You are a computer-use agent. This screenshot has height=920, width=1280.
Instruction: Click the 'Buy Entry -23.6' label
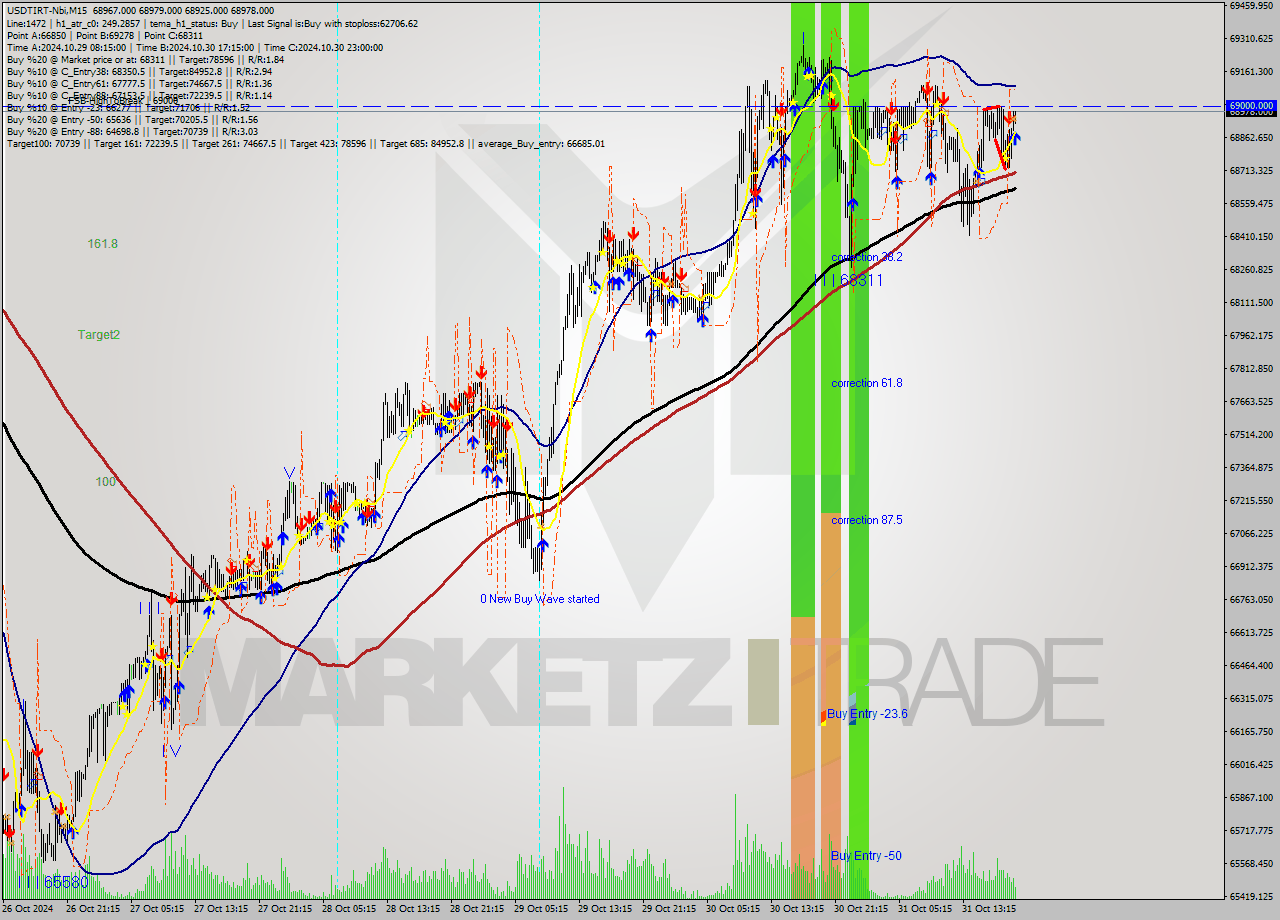tap(867, 714)
